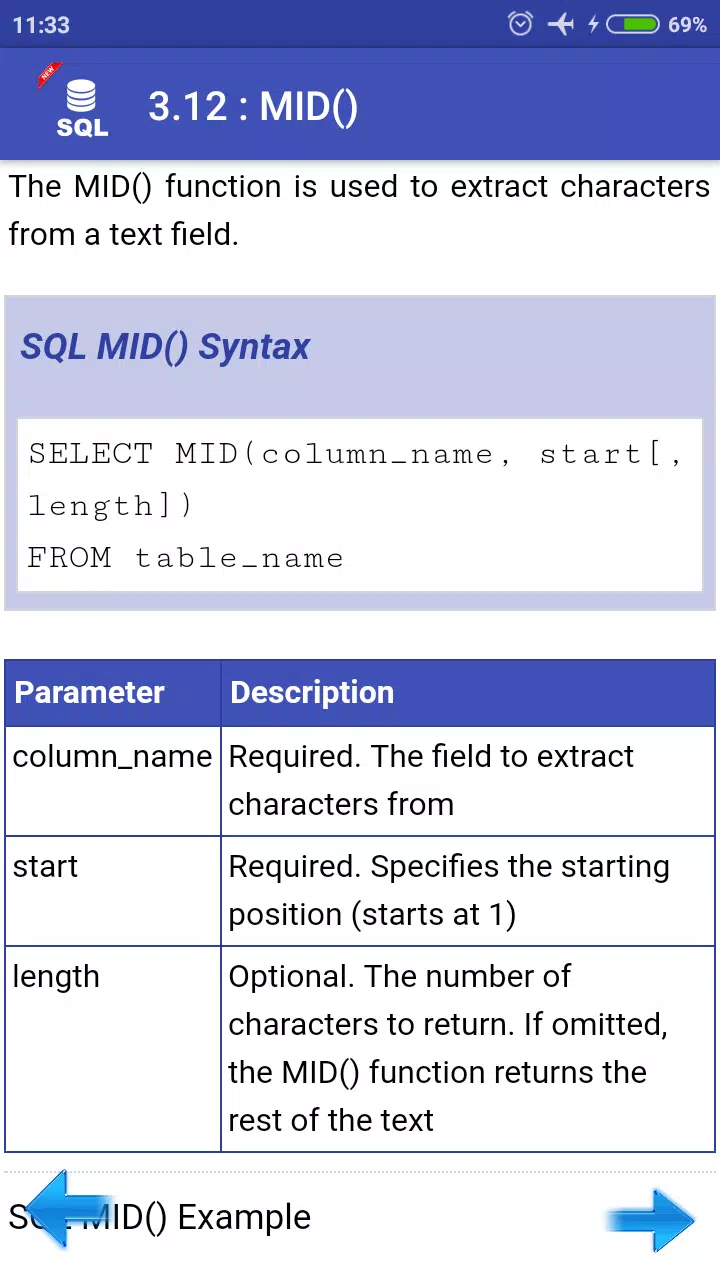The width and height of the screenshot is (720, 1280).
Task: Go to next lesson with right arrow
Action: [x=650, y=1219]
